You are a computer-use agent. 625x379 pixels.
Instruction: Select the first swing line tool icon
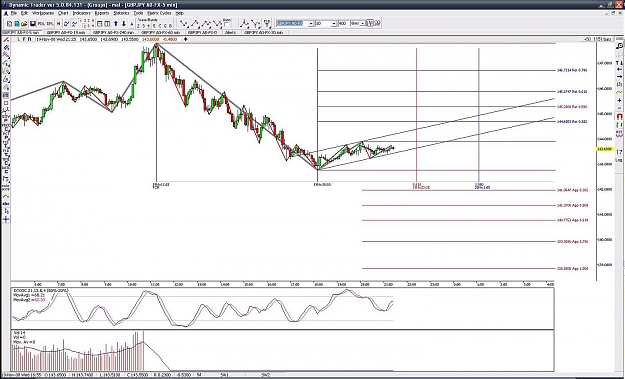tap(184, 24)
